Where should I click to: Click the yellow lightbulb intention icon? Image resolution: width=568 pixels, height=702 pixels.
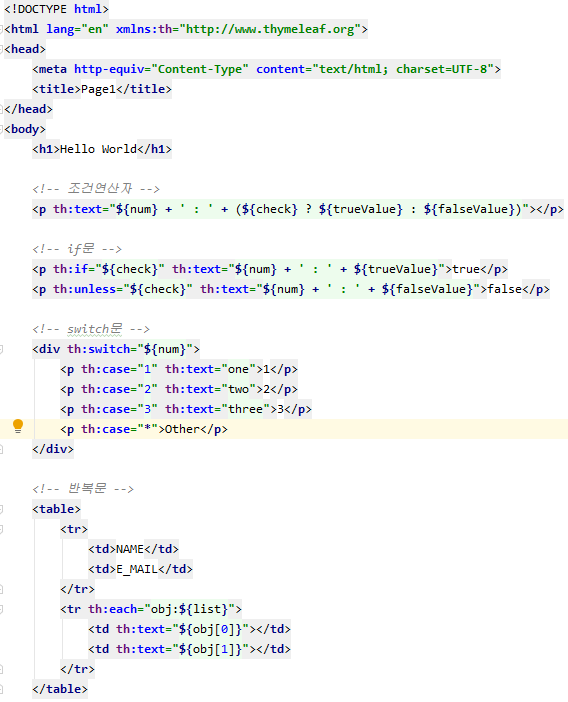coord(18,426)
